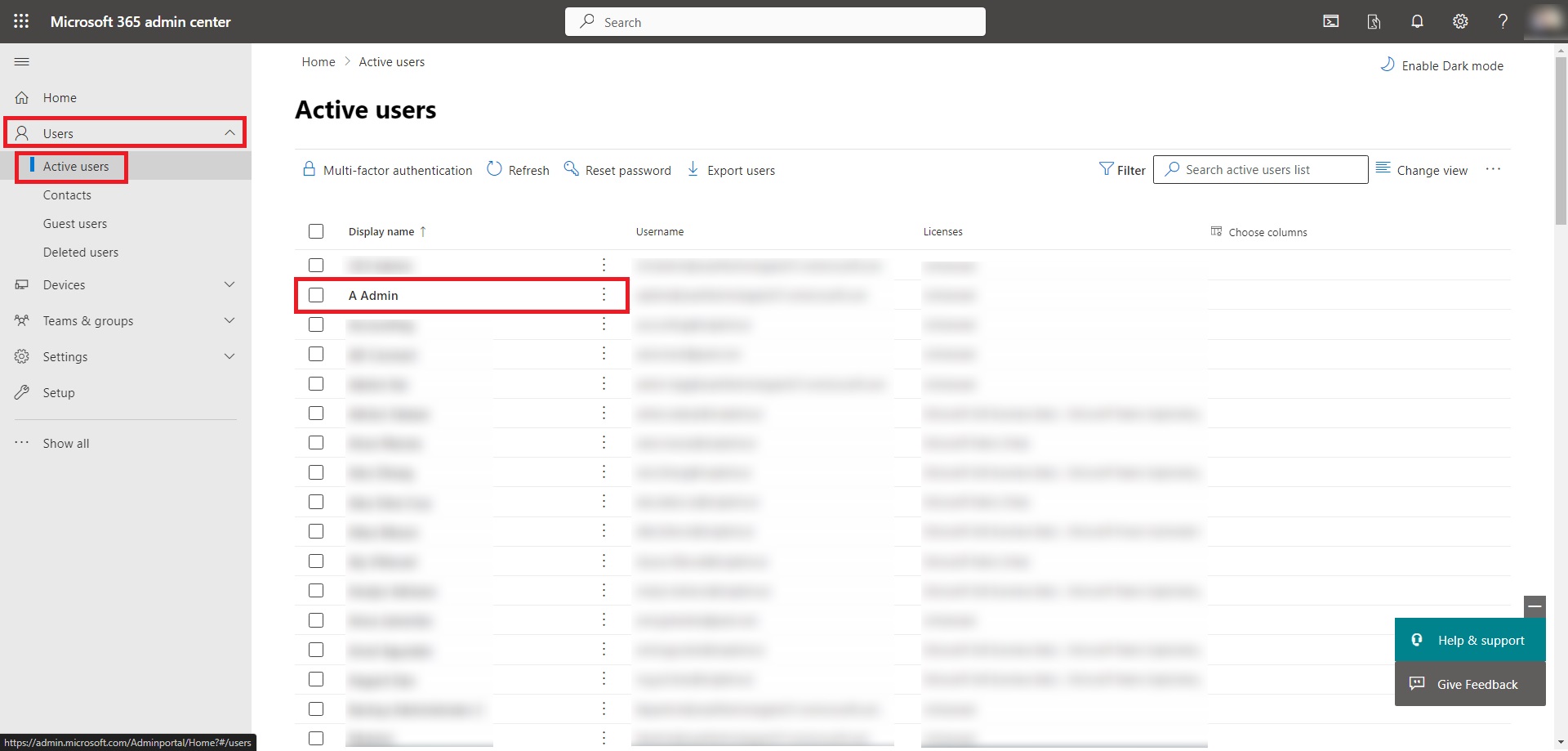Viewport: 1568px width, 751px height.
Task: Expand the Teams & groups section
Action: pyautogui.click(x=229, y=320)
